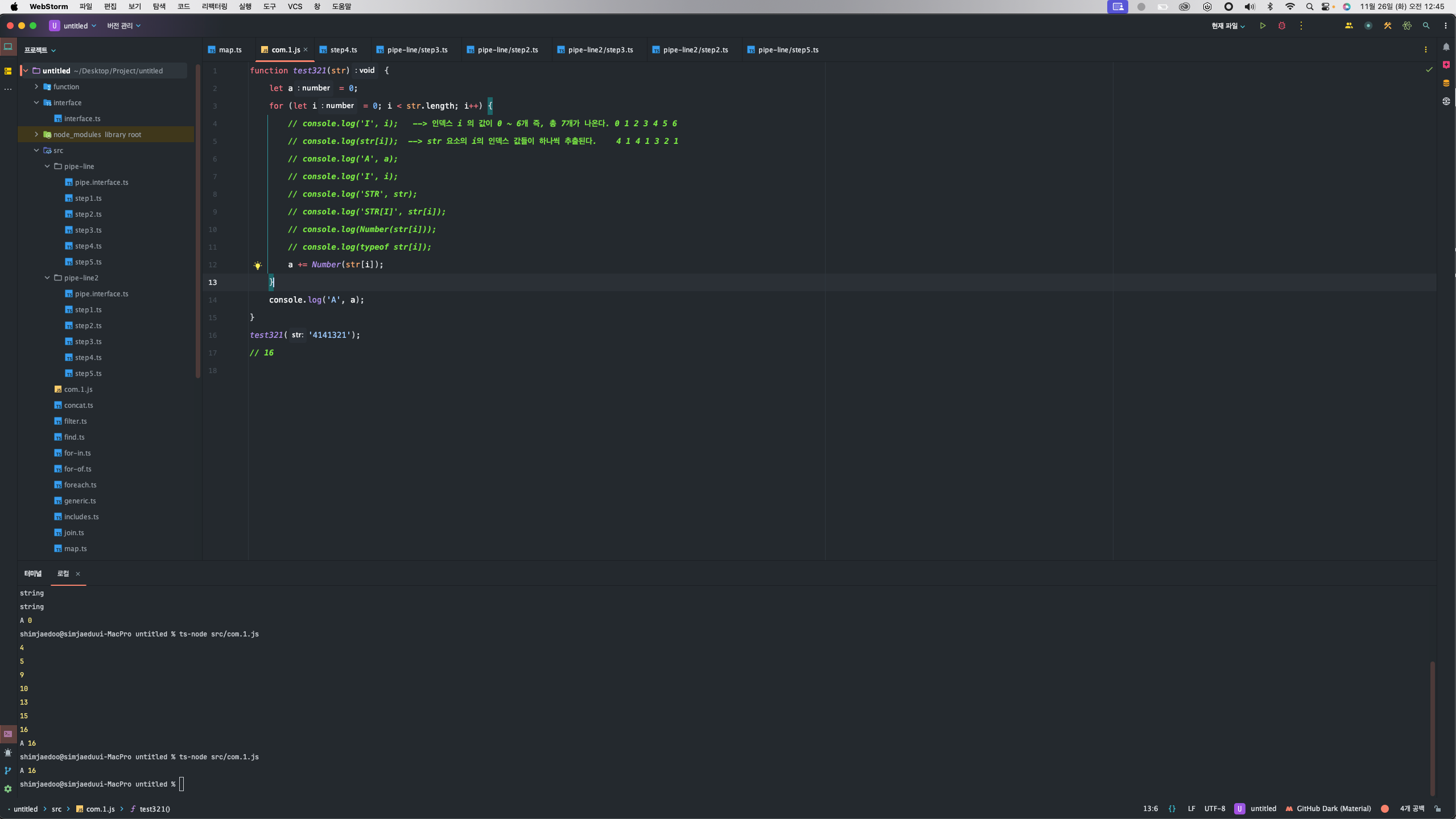Open the 버전 관리 dropdown
Image resolution: width=1456 pixels, height=819 pixels.
point(123,26)
